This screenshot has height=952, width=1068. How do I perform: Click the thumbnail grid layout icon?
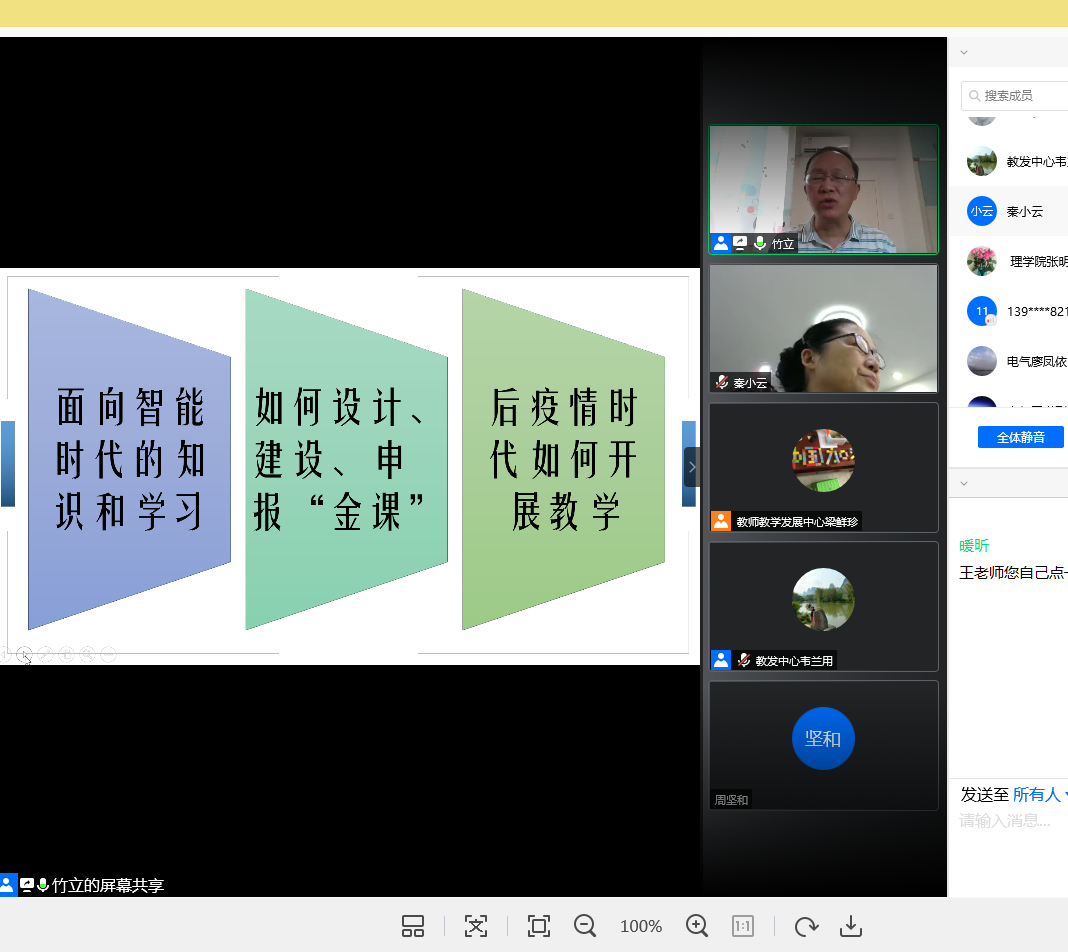point(413,926)
